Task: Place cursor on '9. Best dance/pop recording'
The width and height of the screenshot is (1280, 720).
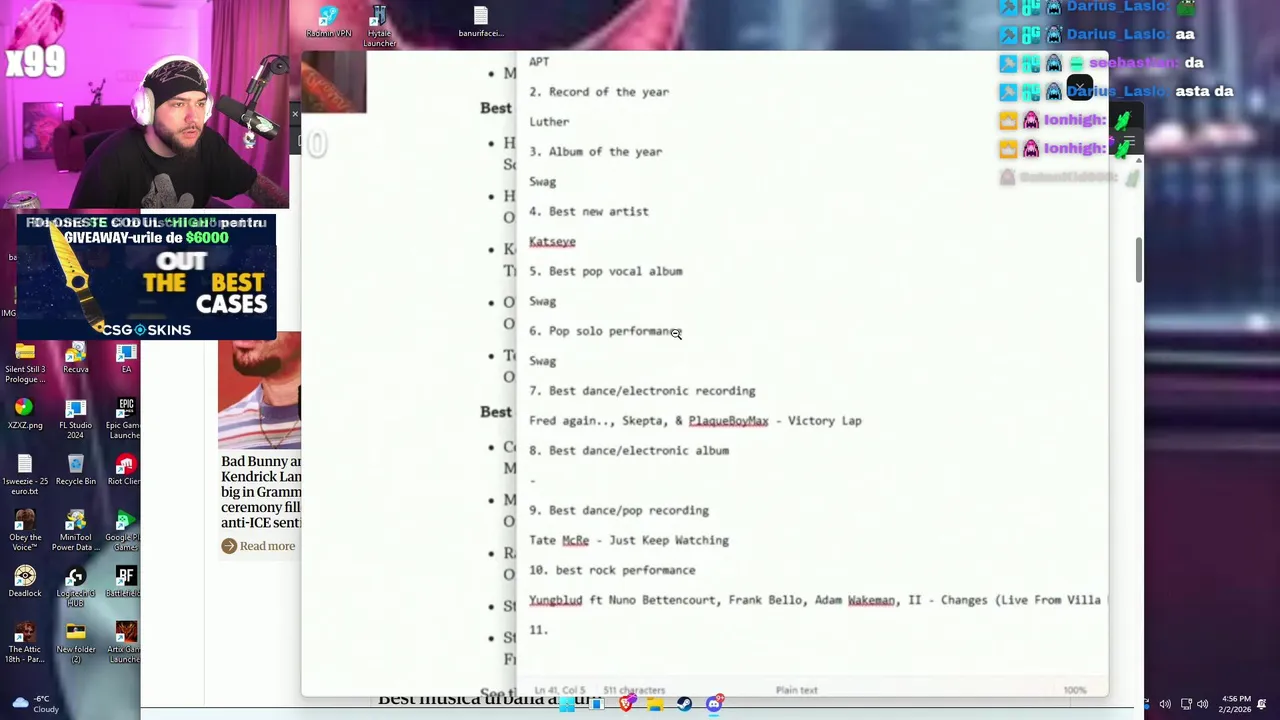Action: point(619,511)
